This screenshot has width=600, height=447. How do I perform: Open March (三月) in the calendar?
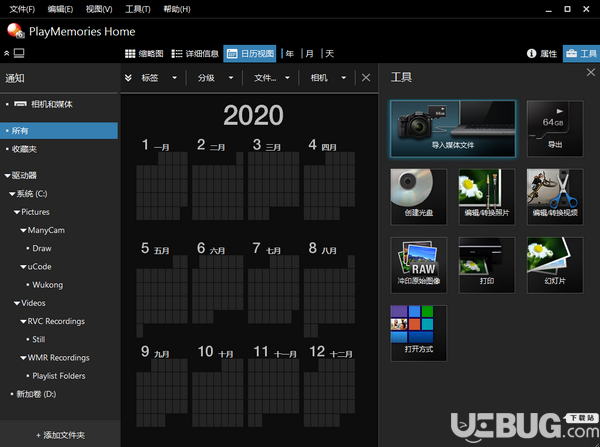pyautogui.click(x=273, y=179)
